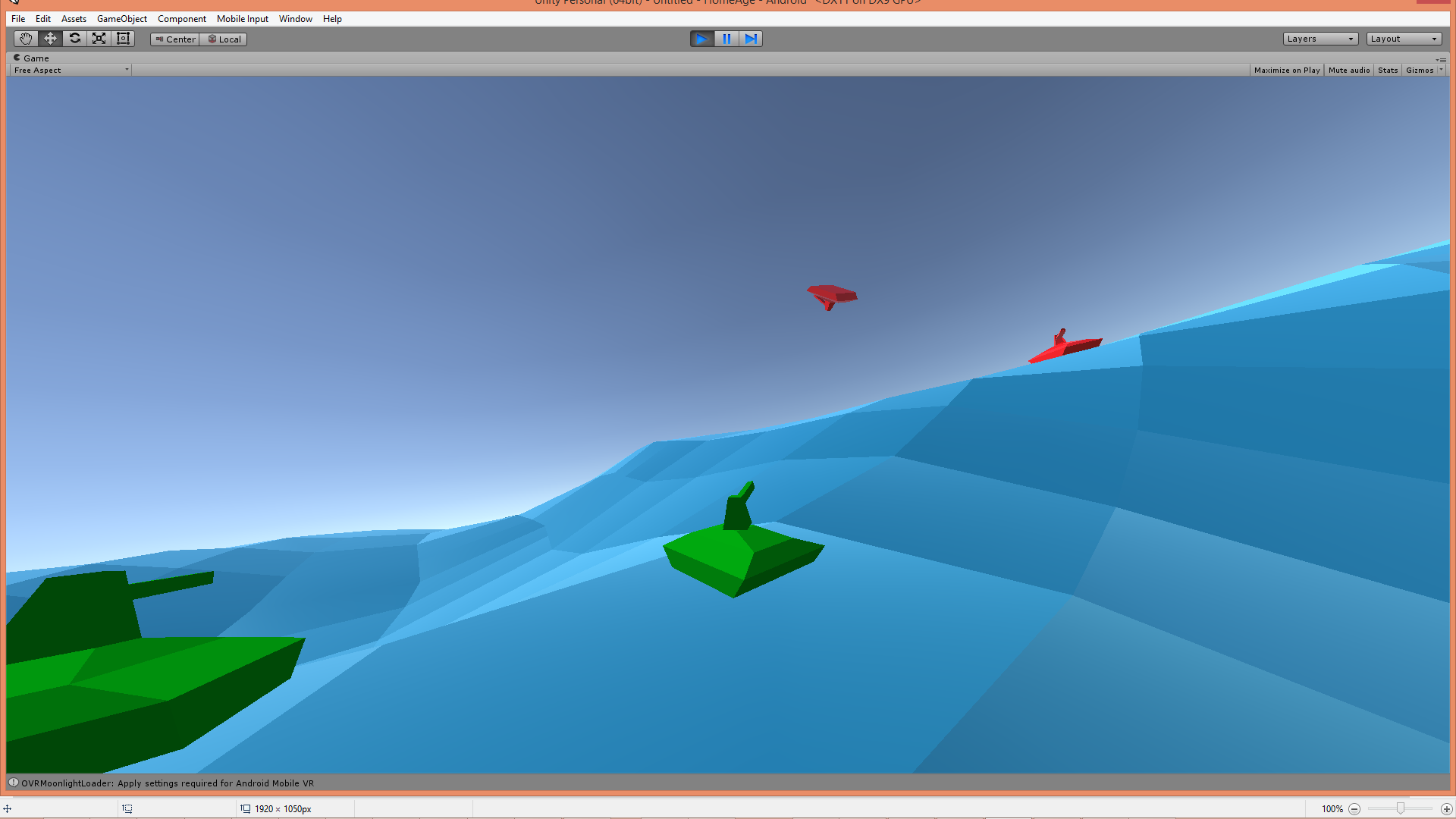1456x819 pixels.
Task: Show Stats overlay in Game view
Action: tap(1388, 71)
